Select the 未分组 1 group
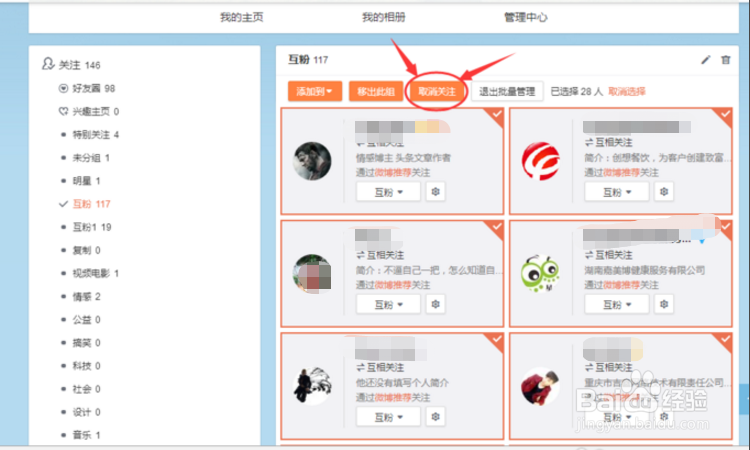750x450 pixels. coord(91,158)
